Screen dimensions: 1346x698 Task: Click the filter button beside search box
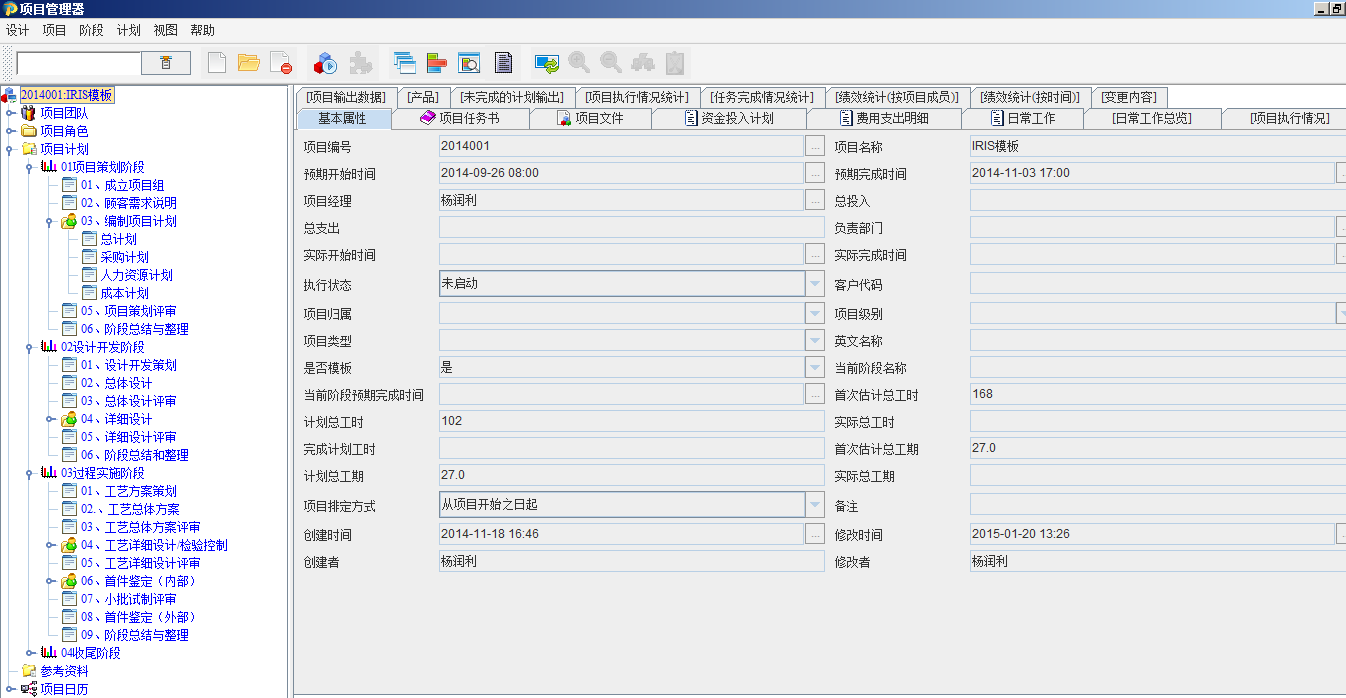166,63
